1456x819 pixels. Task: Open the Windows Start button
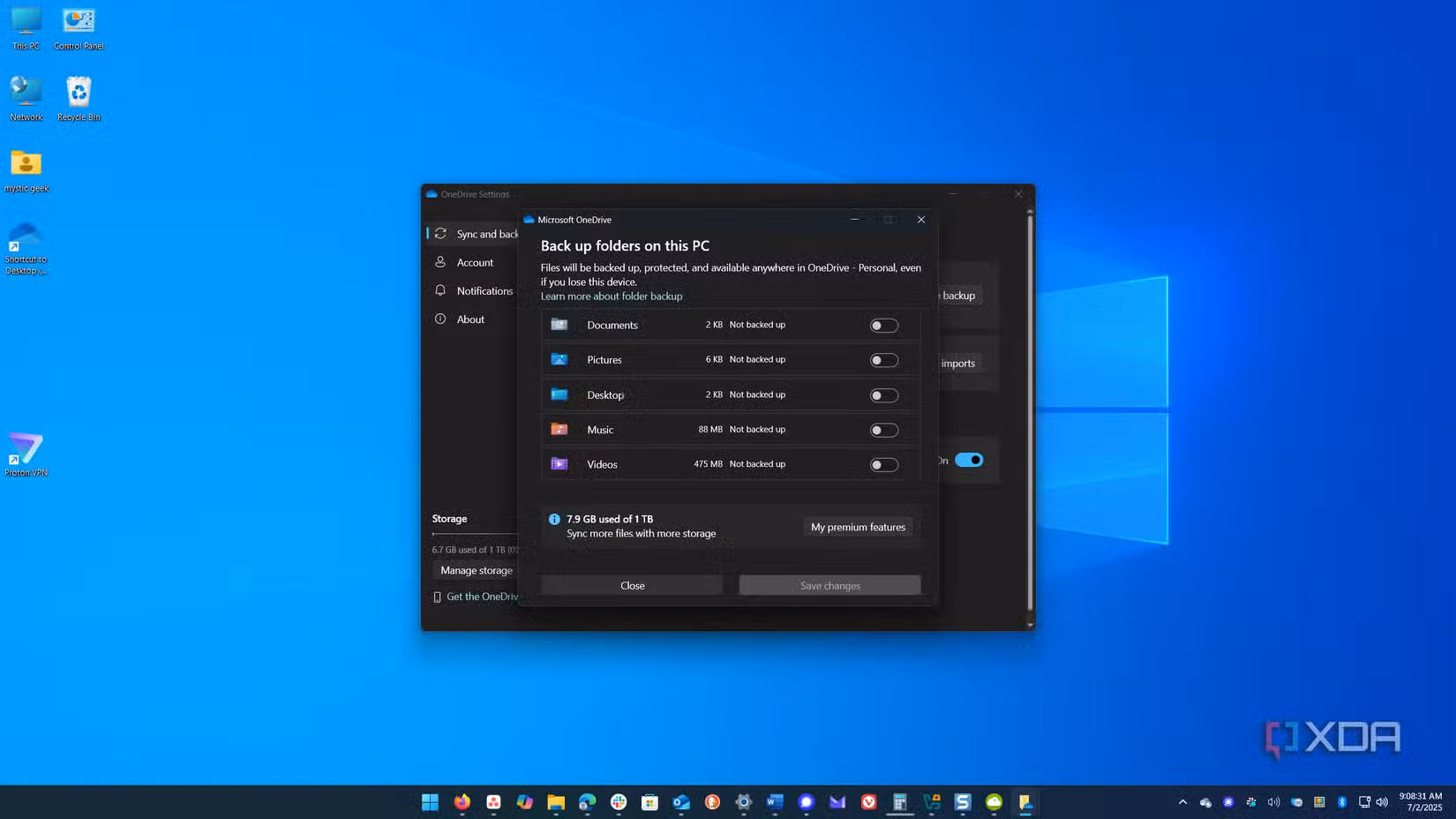(x=430, y=802)
